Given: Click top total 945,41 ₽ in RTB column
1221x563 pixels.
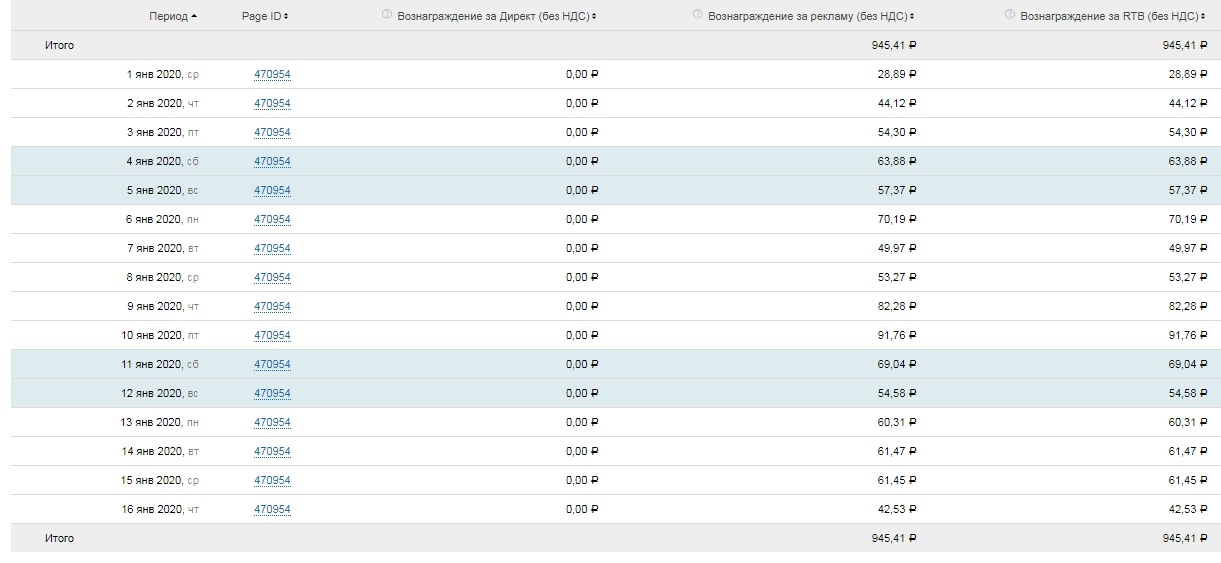Looking at the screenshot, I should (x=1186, y=46).
